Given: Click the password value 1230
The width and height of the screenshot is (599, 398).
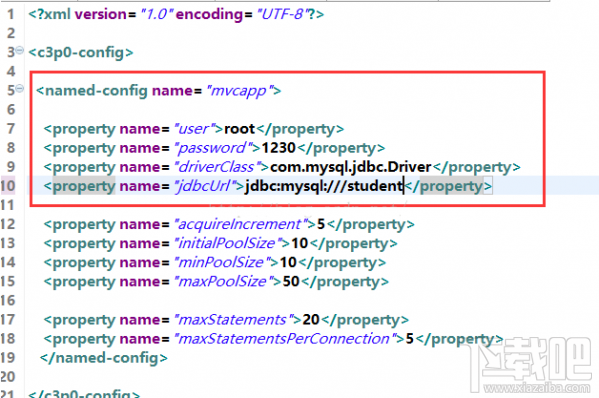Looking at the screenshot, I should coord(278,148).
